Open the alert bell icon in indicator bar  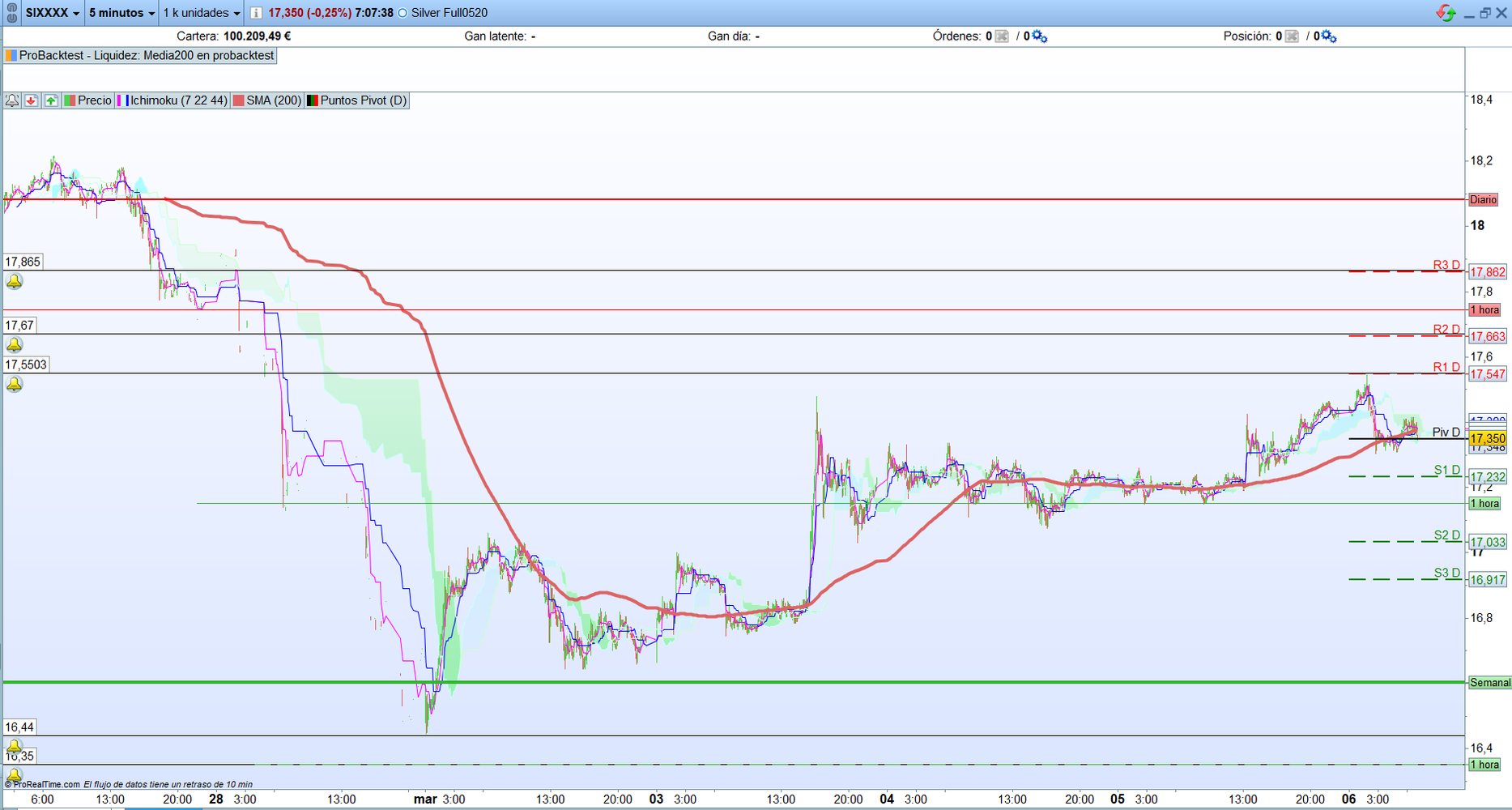[x=12, y=100]
